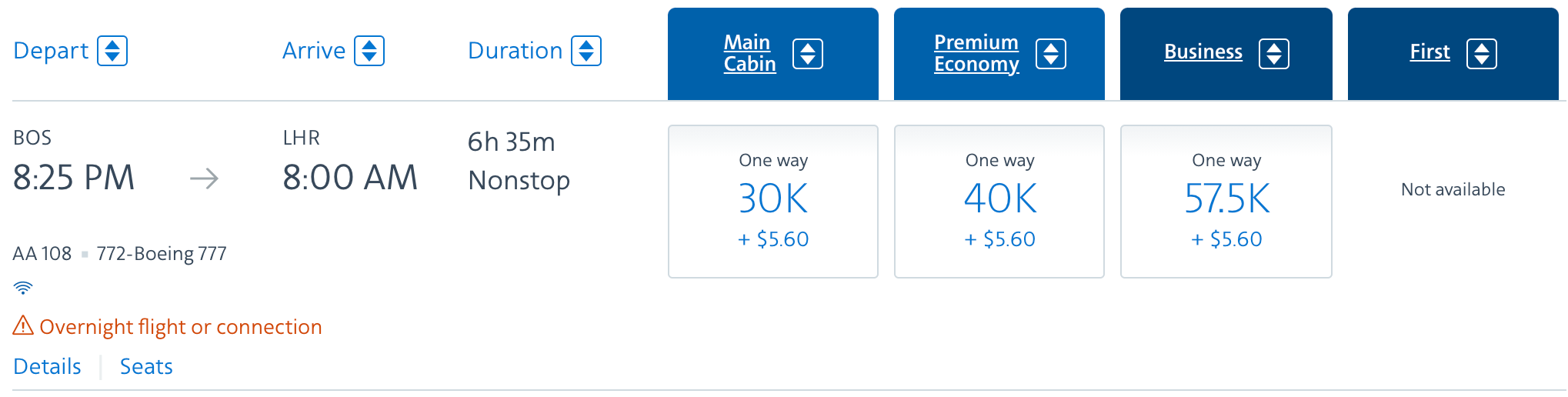Select the 40K Premium Economy fare
Screen dimensions: 1568x397
click(x=999, y=202)
